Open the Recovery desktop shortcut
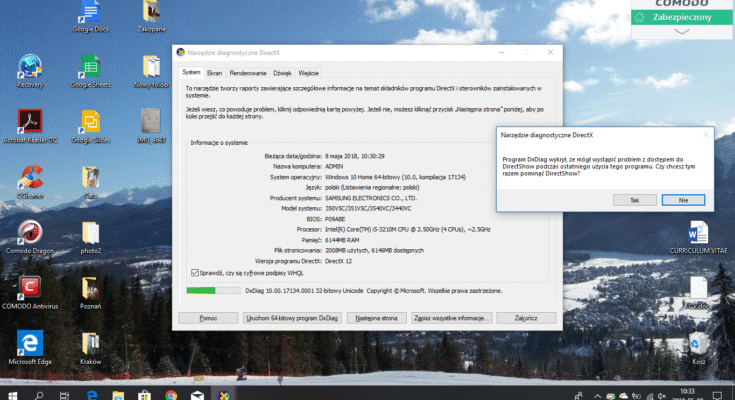 (x=30, y=71)
